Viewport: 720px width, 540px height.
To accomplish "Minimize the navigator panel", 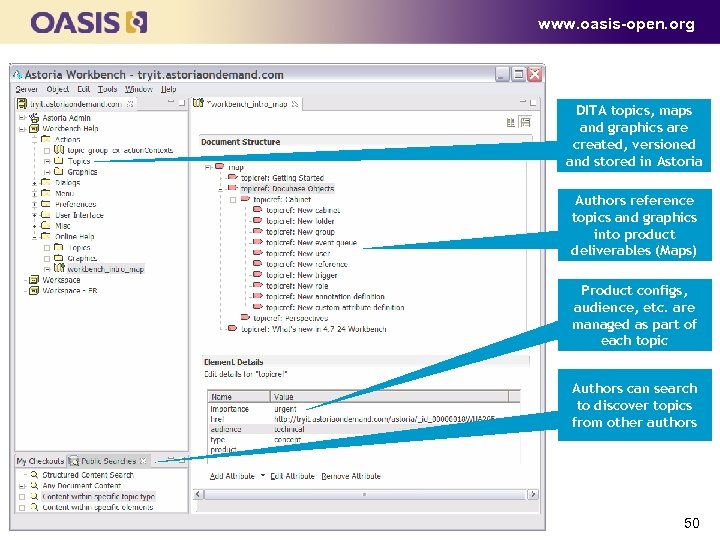I will coord(171,102).
